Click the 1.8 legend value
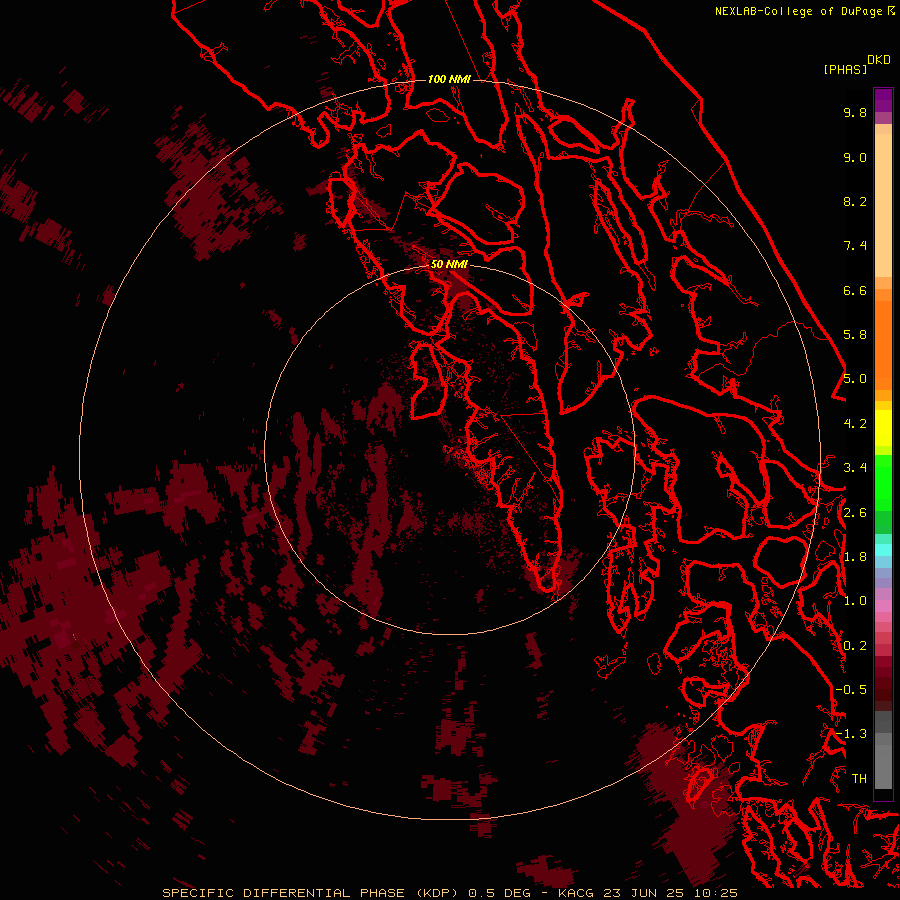This screenshot has height=900, width=900. (855, 557)
